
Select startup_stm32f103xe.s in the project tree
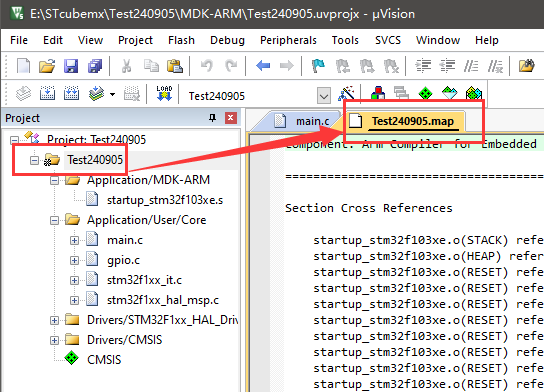tap(165, 200)
